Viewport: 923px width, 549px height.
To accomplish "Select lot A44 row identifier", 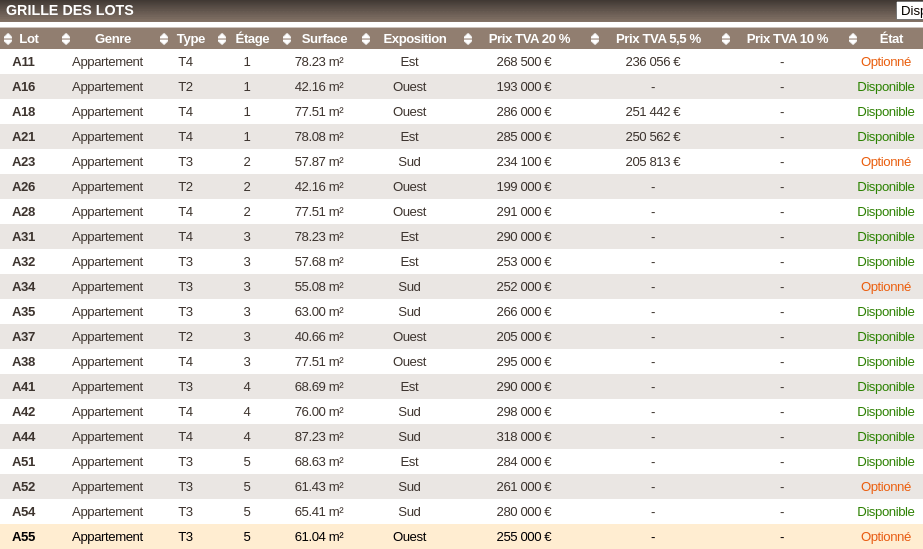I will (23, 437).
